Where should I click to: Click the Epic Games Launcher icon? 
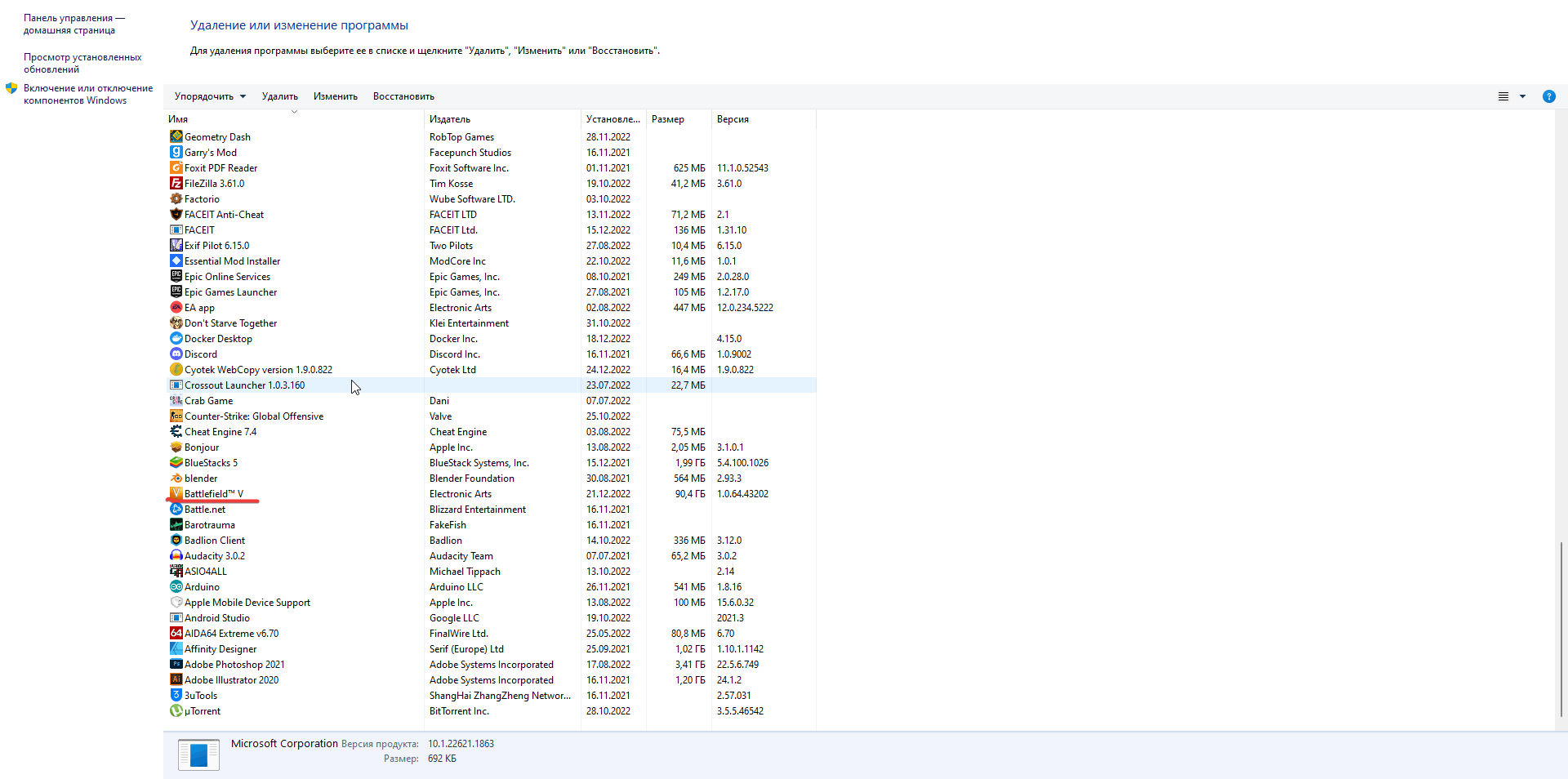tap(176, 292)
